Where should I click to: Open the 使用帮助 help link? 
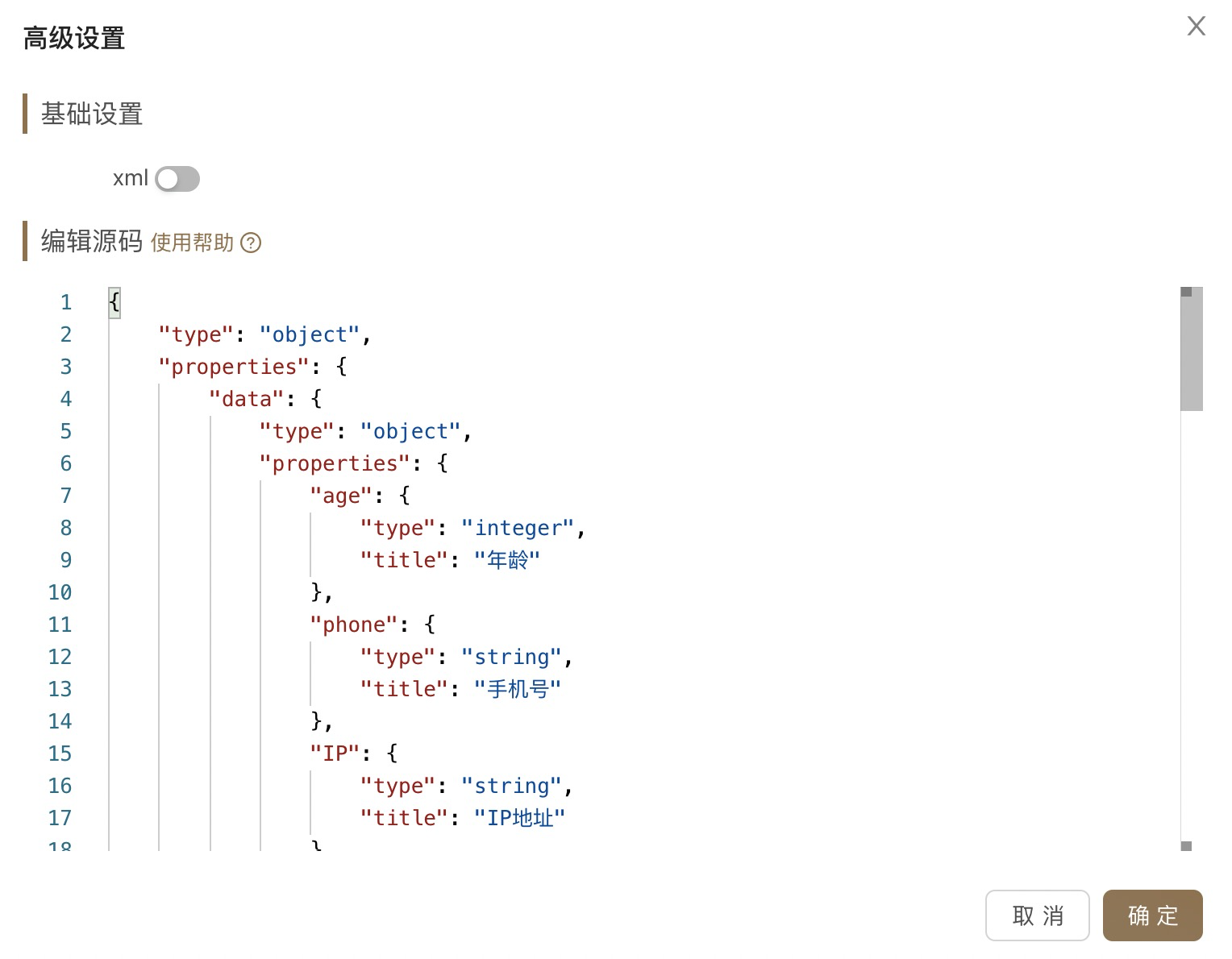(x=192, y=243)
